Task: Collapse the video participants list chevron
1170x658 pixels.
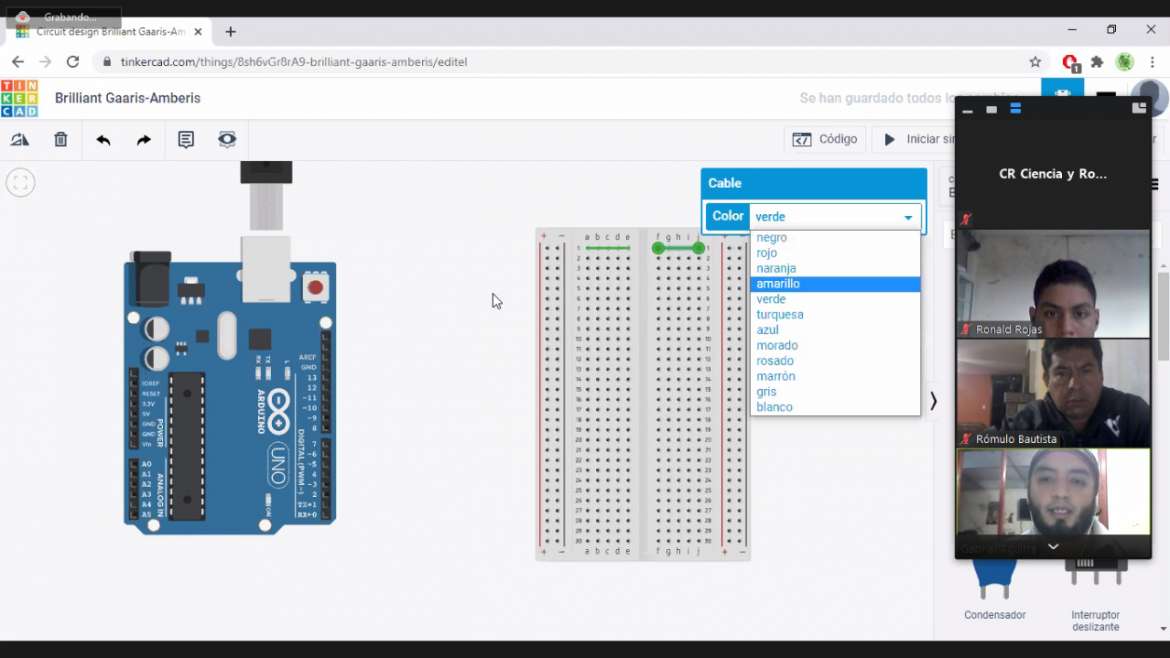Action: (1052, 547)
